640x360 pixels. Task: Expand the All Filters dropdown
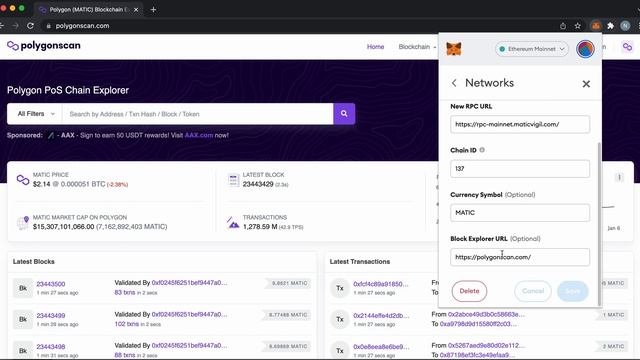pos(36,114)
